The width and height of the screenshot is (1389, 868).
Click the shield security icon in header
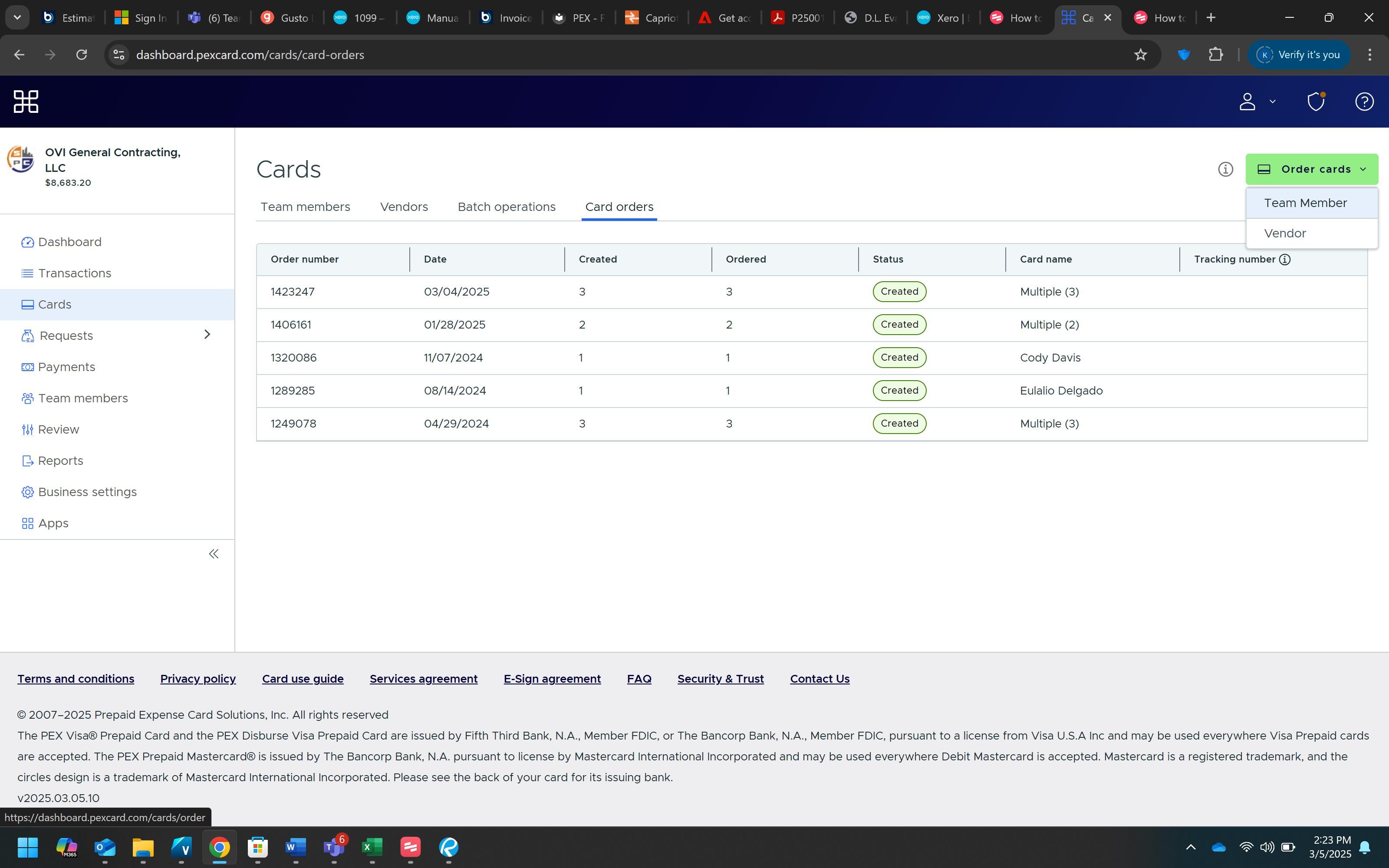tap(1316, 102)
